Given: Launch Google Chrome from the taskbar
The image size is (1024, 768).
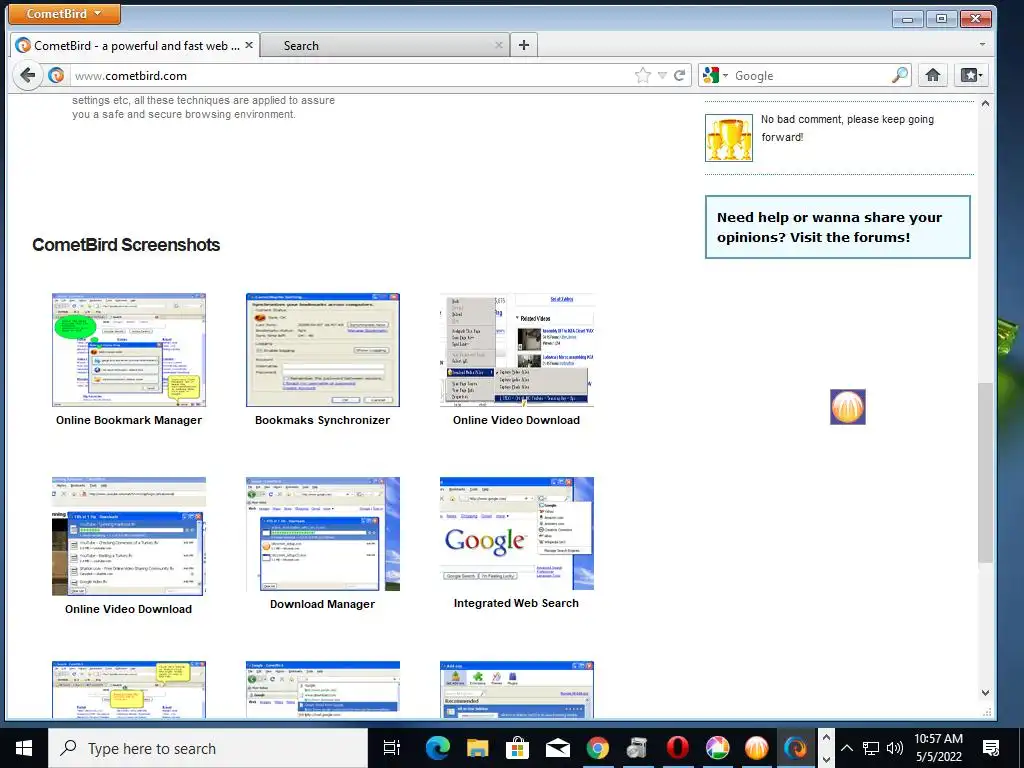Looking at the screenshot, I should 597,748.
